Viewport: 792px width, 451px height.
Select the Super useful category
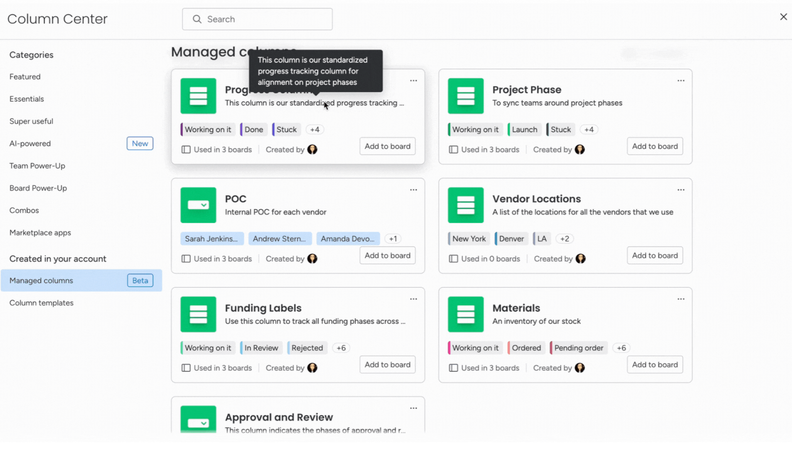tap(31, 121)
